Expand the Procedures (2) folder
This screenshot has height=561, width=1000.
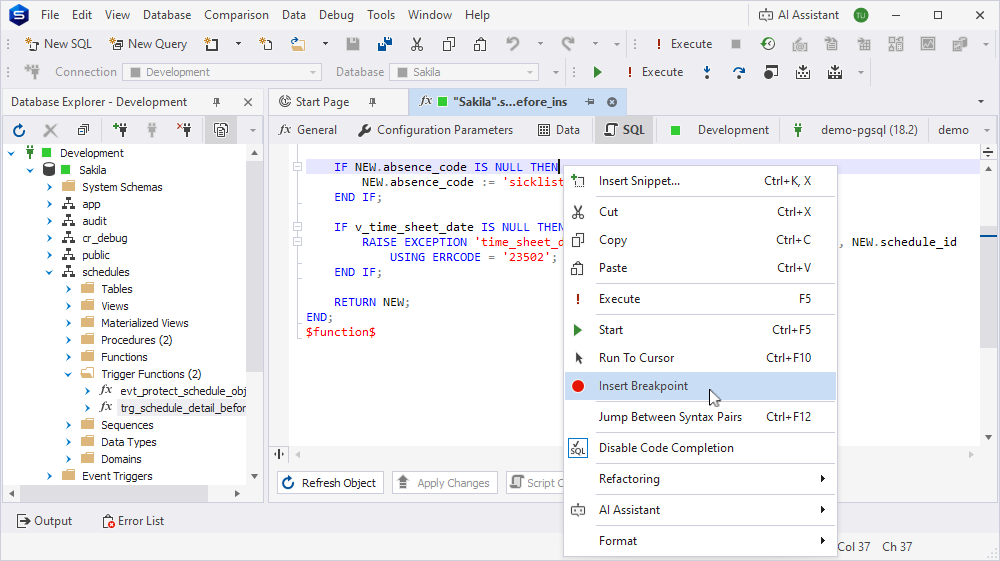(68, 340)
